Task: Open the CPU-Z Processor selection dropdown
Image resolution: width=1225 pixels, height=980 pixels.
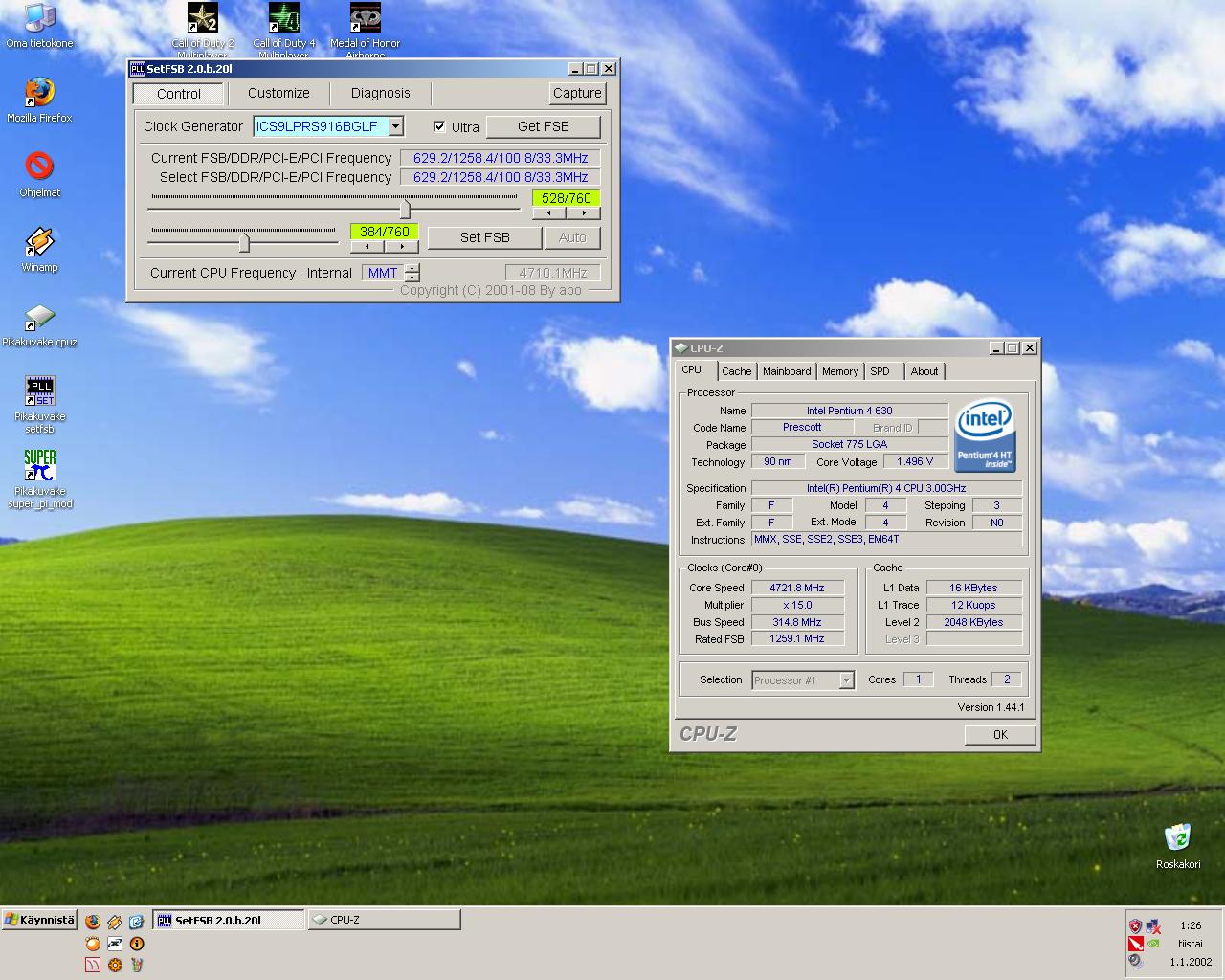Action: [846, 680]
